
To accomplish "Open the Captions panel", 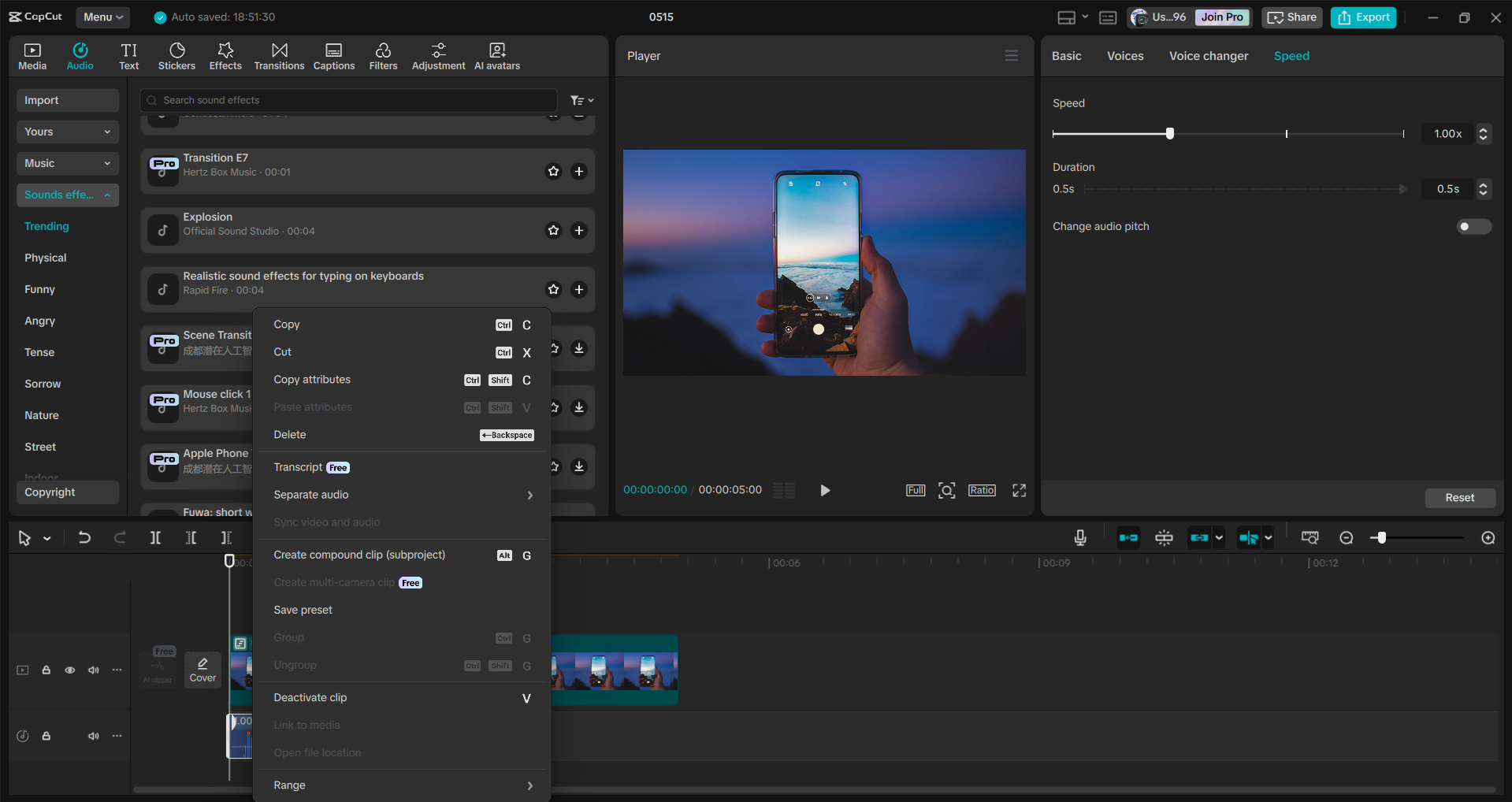I will pyautogui.click(x=333, y=55).
